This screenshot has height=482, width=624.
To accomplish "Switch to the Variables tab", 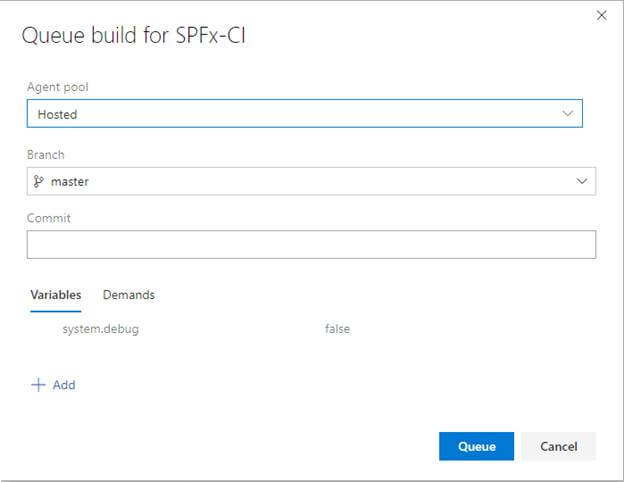I will [x=56, y=295].
